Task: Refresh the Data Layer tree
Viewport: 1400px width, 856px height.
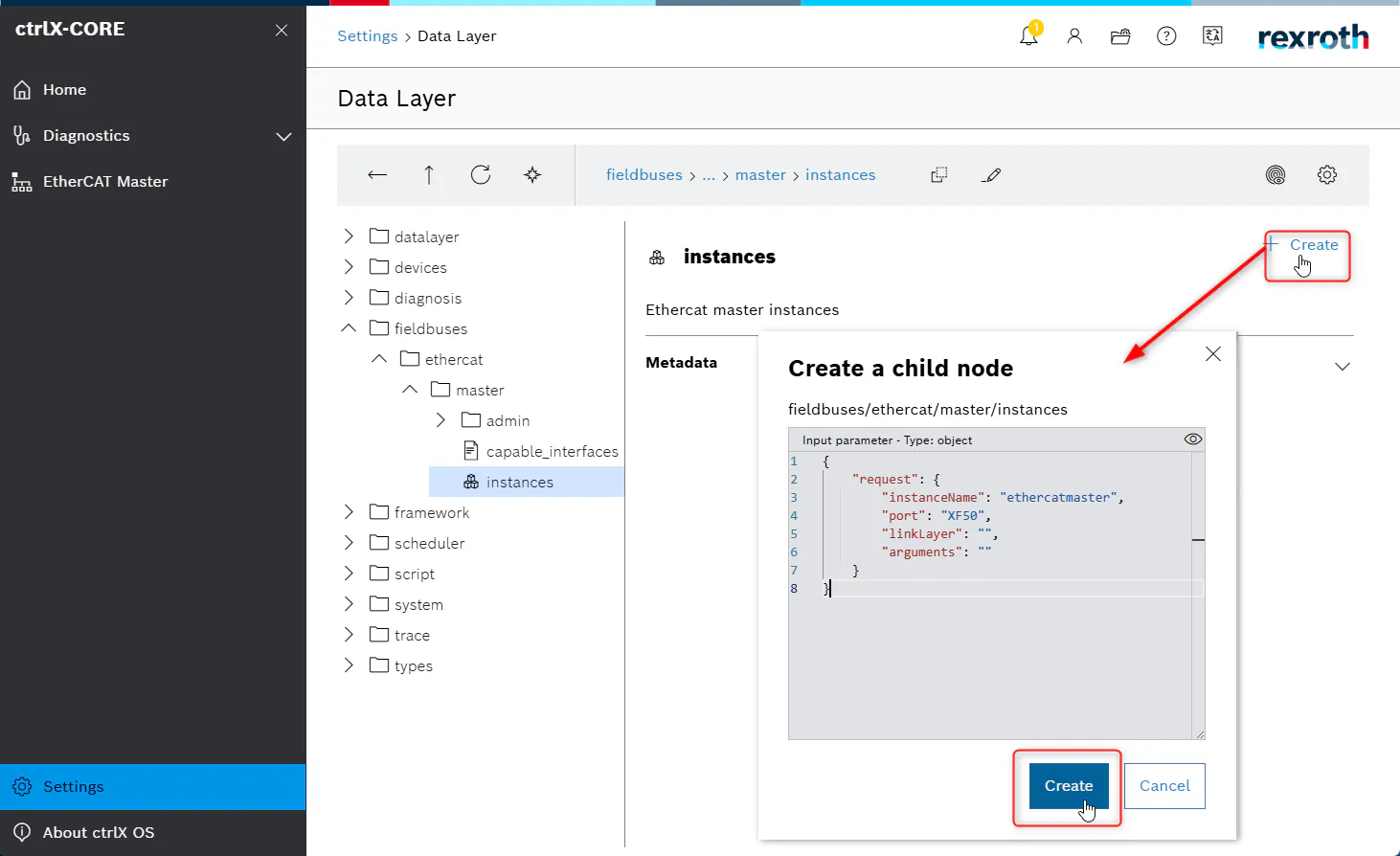Action: pyautogui.click(x=481, y=174)
